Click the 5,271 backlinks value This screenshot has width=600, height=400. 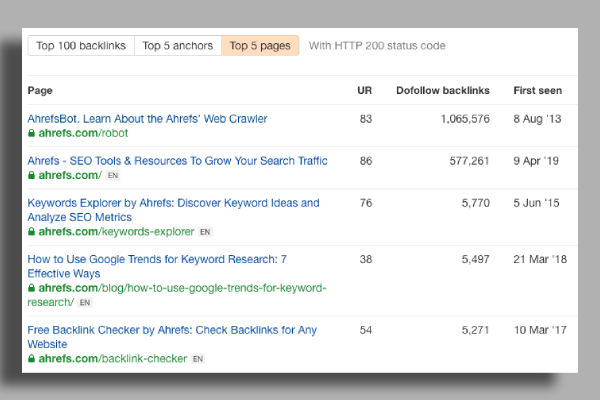click(x=476, y=330)
